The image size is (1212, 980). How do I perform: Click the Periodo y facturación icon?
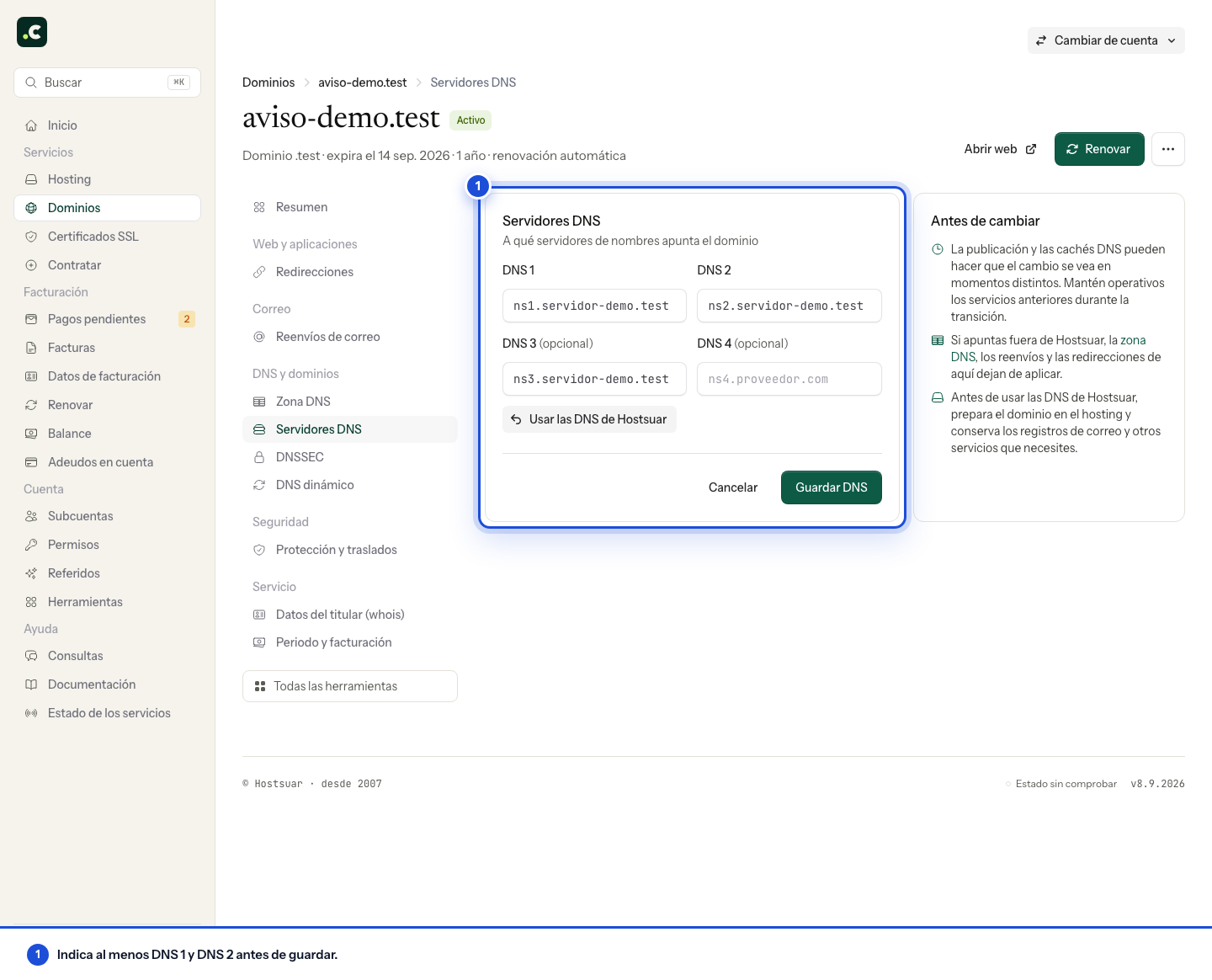[x=259, y=642]
